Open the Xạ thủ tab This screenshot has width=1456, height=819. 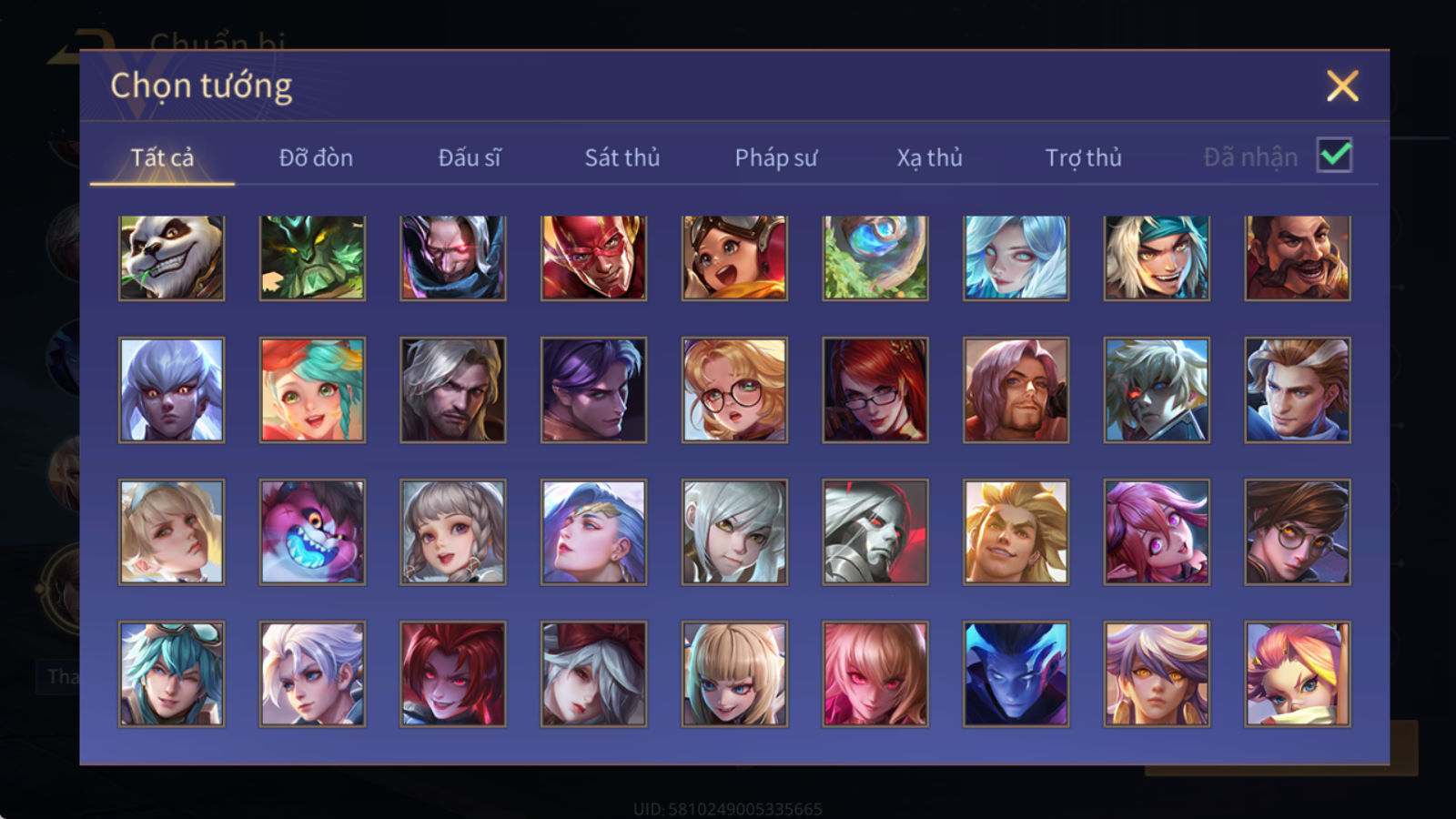929,157
